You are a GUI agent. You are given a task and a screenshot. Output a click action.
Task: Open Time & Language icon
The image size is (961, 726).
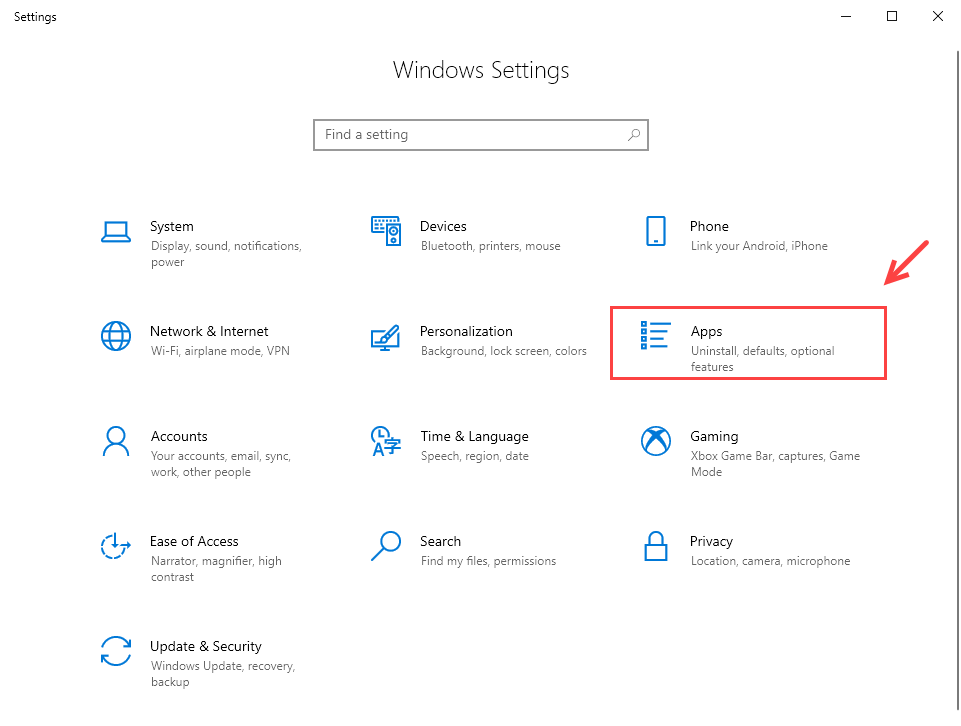[386, 441]
